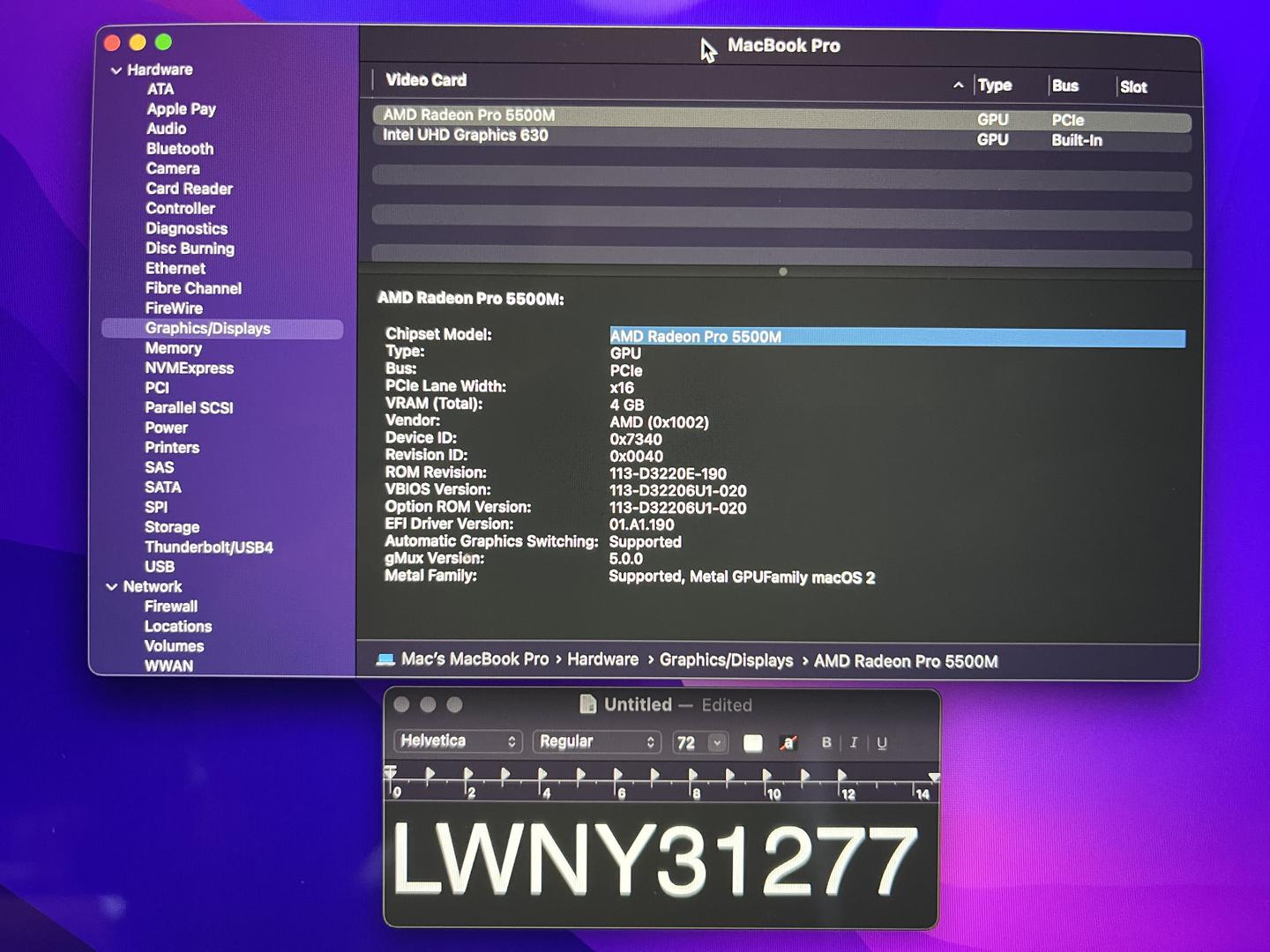Select WWAN under Network
Screen dimensions: 1270x952
[x=168, y=666]
